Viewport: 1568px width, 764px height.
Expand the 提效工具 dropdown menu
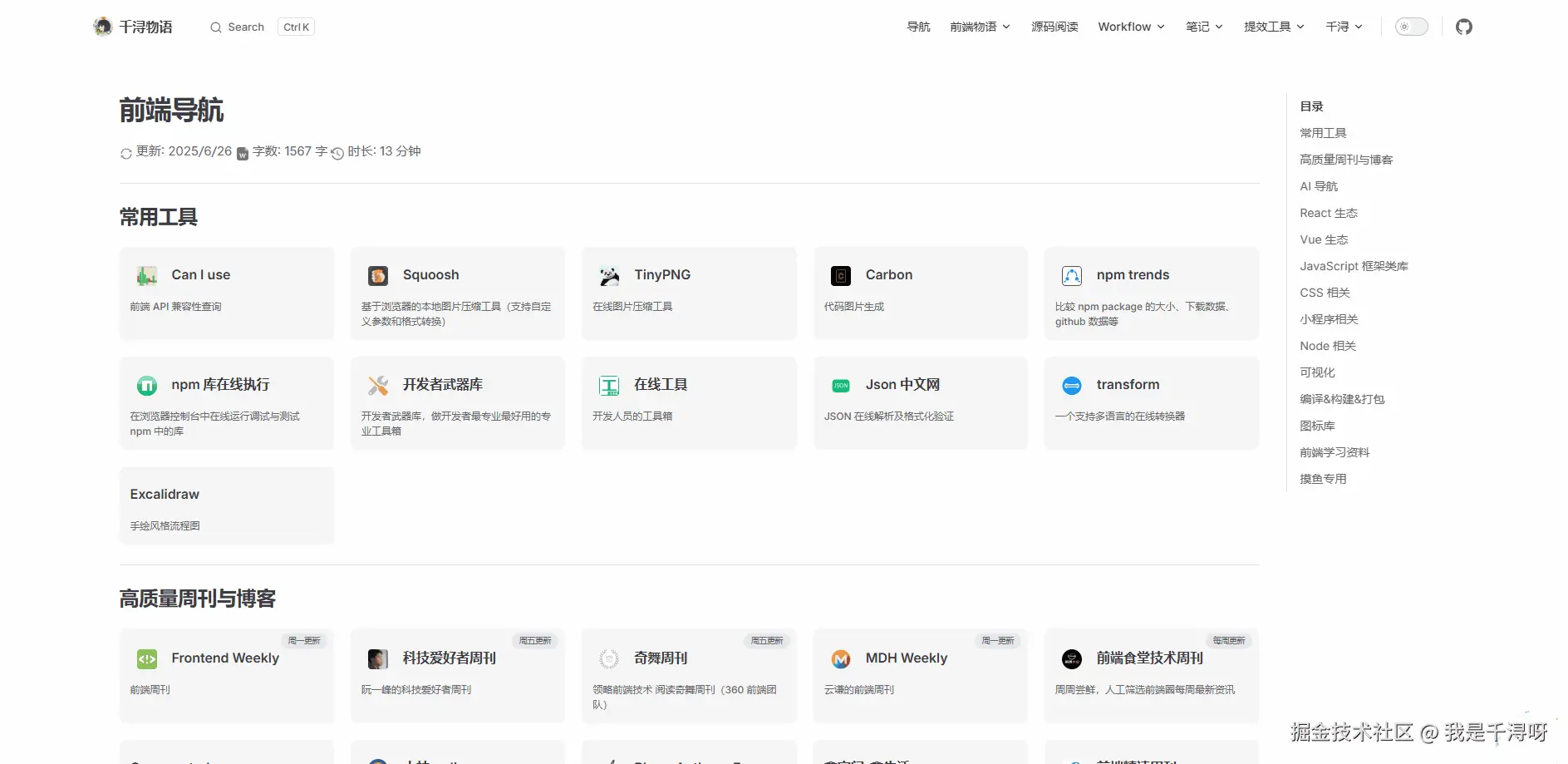pos(1275,27)
